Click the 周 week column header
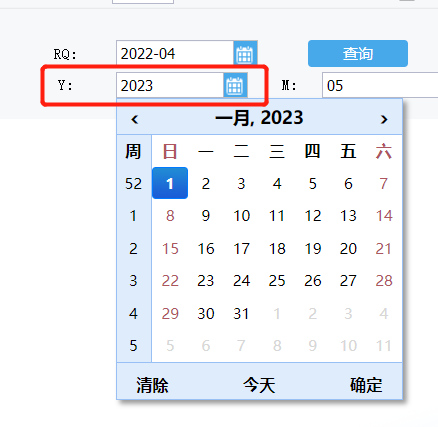 [133, 151]
